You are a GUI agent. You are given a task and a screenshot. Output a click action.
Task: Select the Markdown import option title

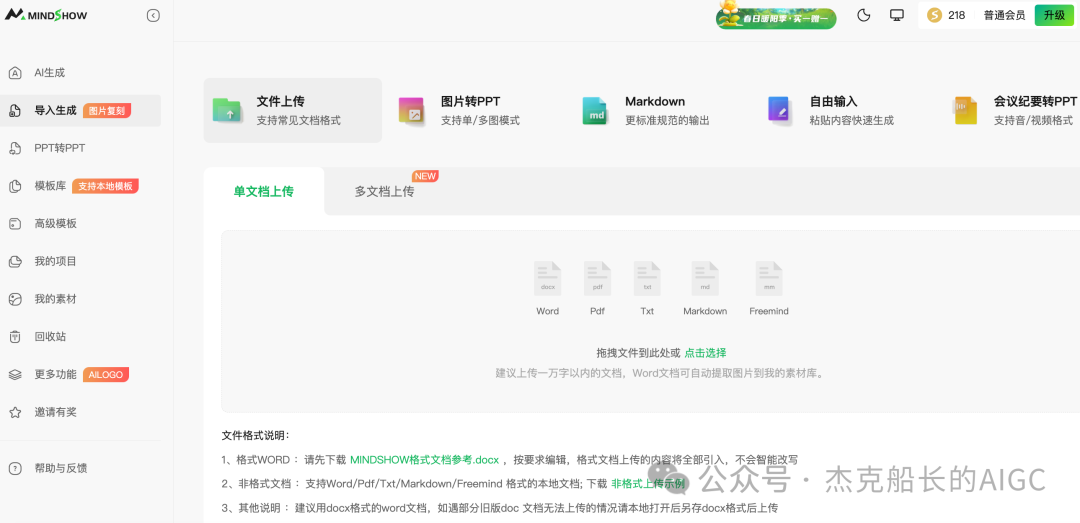(x=655, y=102)
